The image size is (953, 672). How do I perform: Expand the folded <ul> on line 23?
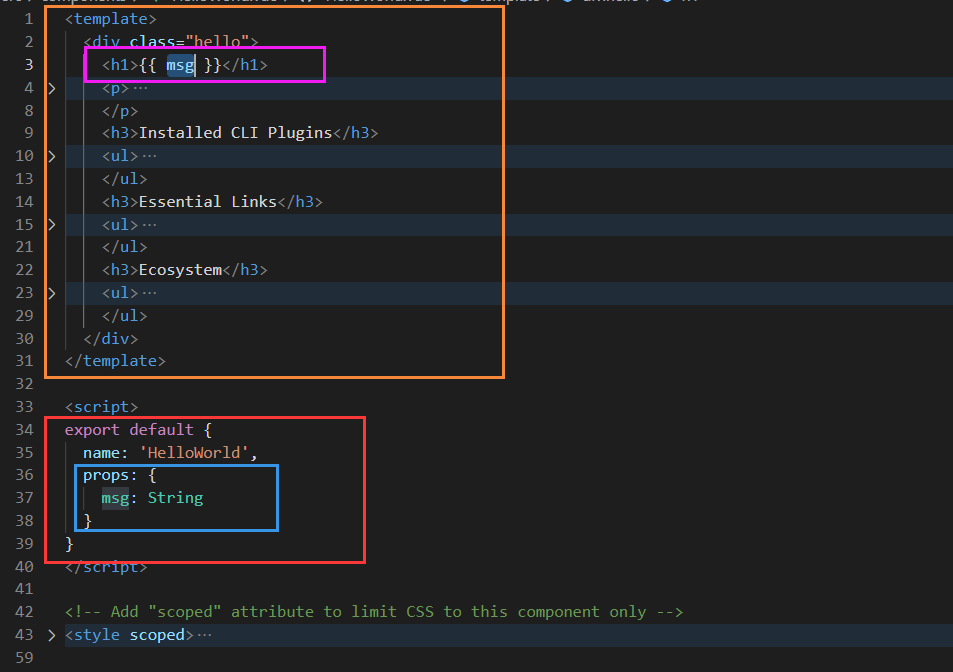click(x=52, y=293)
